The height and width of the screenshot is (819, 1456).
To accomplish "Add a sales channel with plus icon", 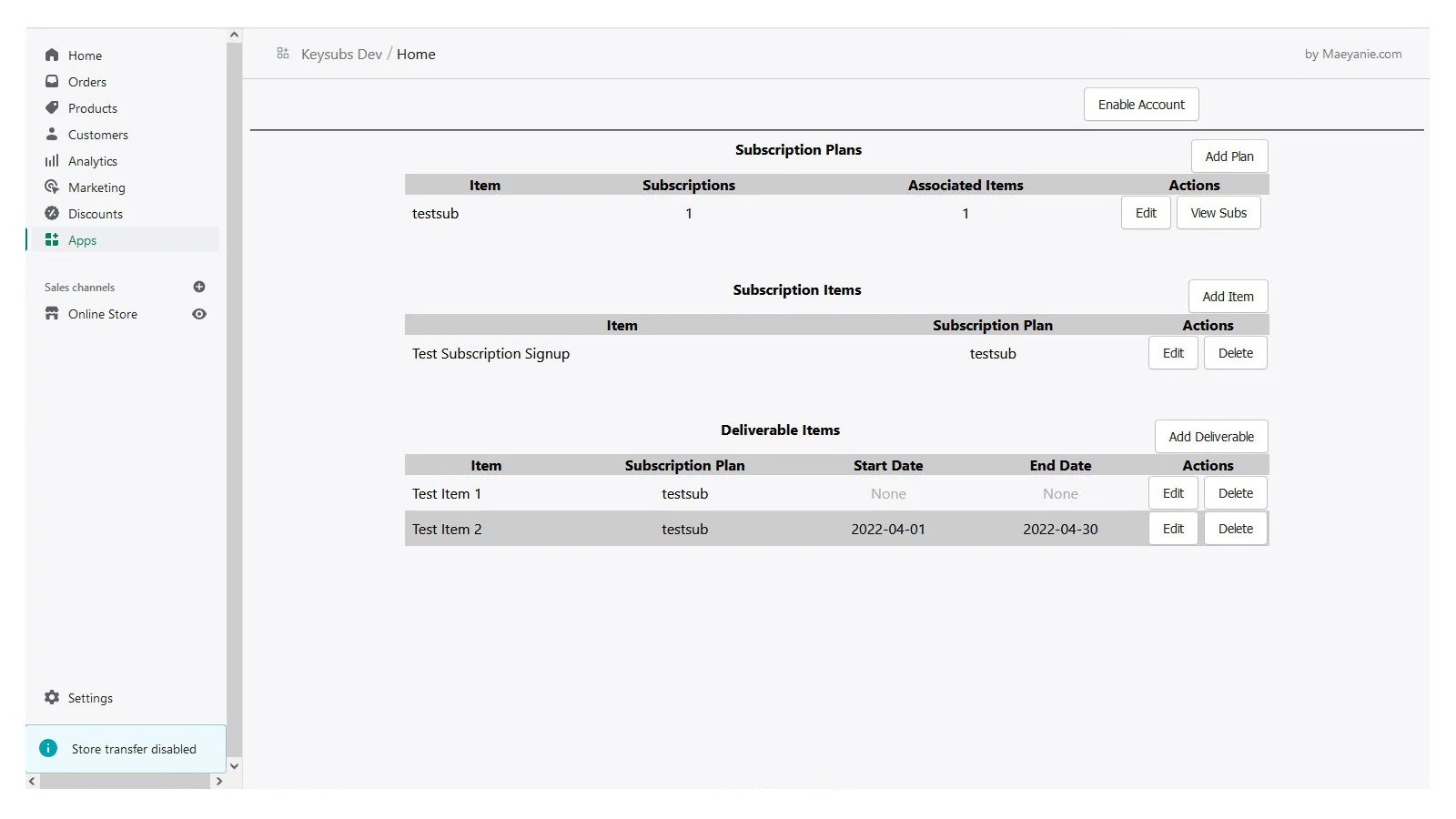I will click(199, 287).
